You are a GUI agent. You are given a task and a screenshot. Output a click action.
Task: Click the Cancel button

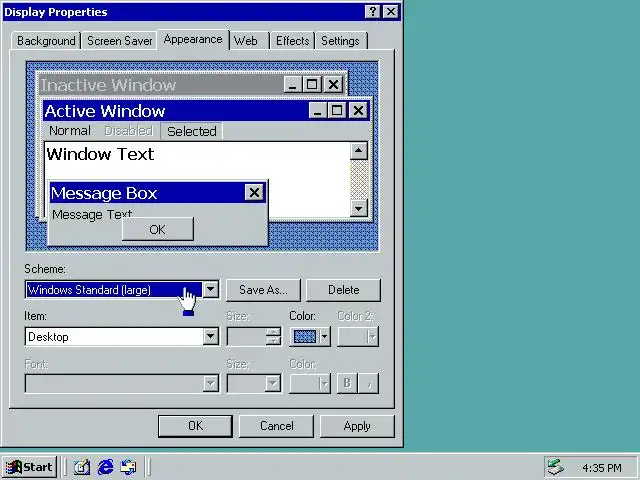[x=276, y=426]
